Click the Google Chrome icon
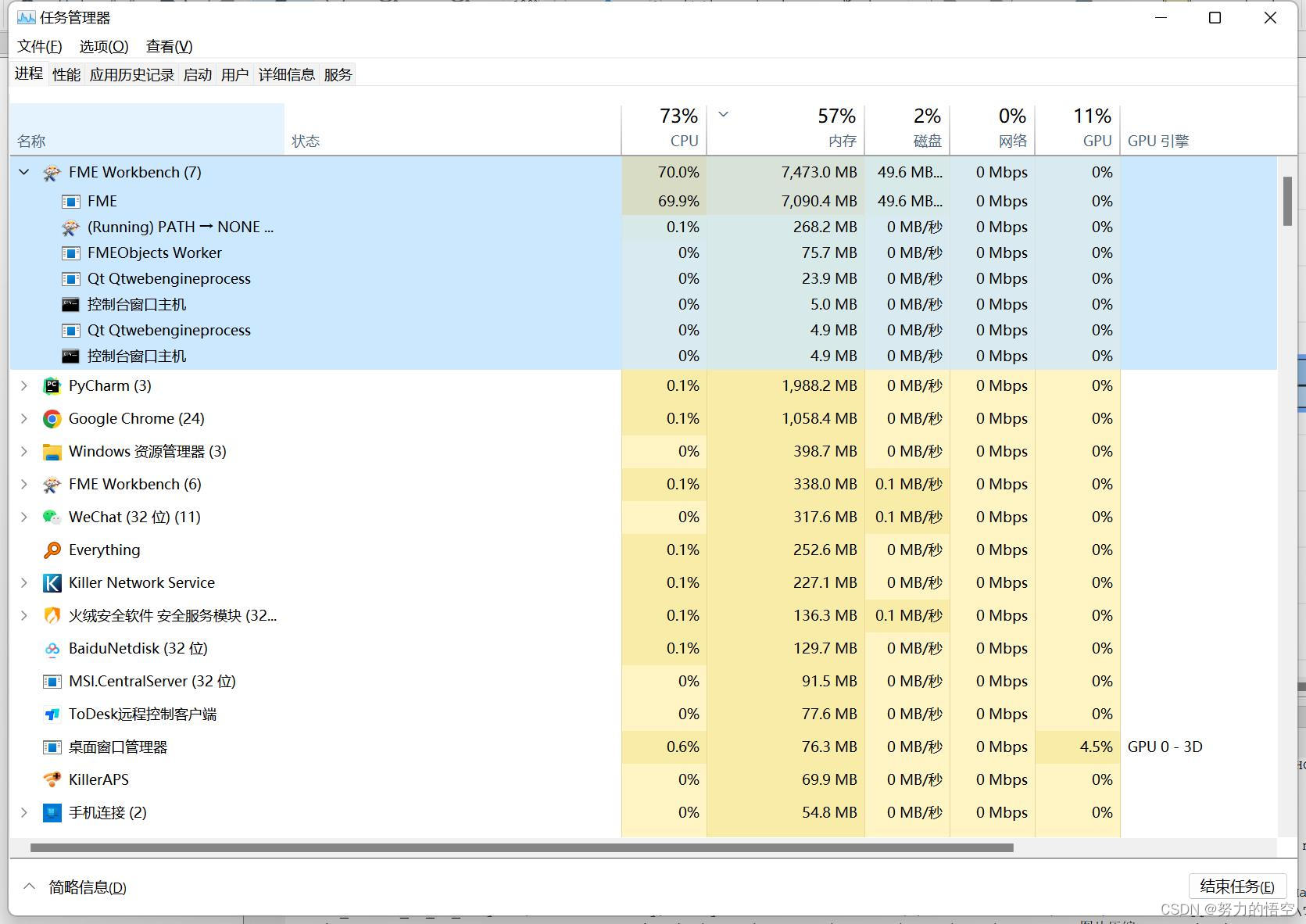Screen dimensions: 1306x924 click(52, 419)
